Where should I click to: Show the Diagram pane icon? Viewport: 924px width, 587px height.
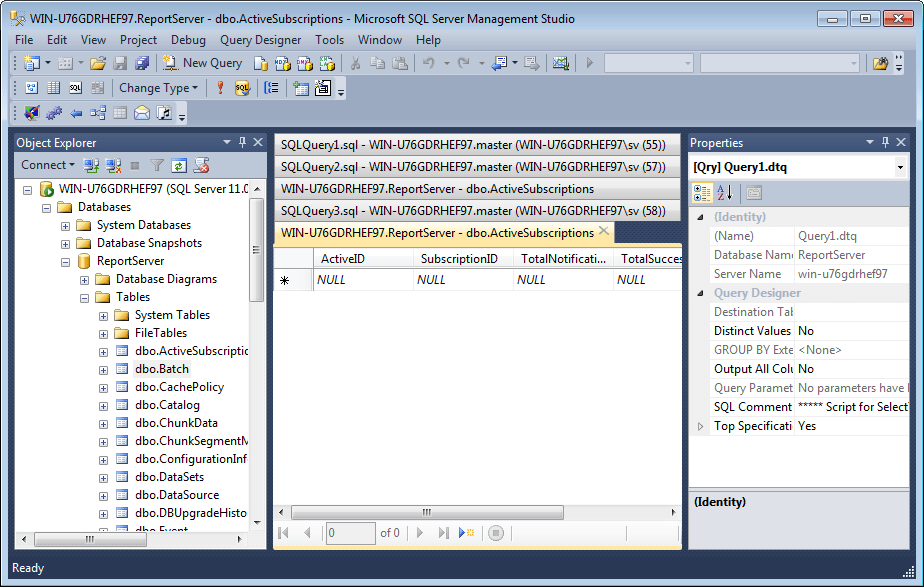tap(30, 89)
